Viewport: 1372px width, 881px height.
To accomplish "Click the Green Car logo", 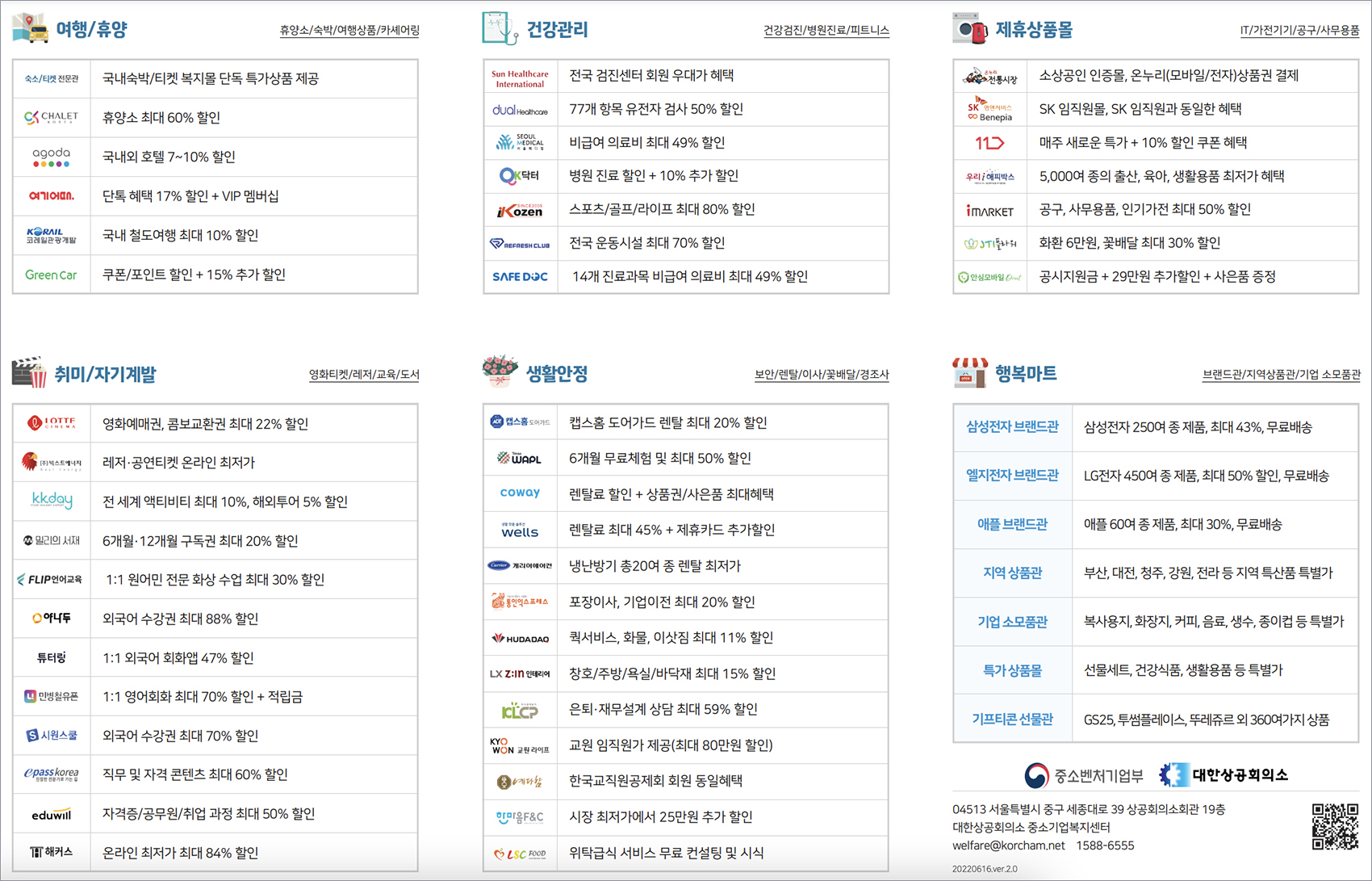I will [51, 275].
